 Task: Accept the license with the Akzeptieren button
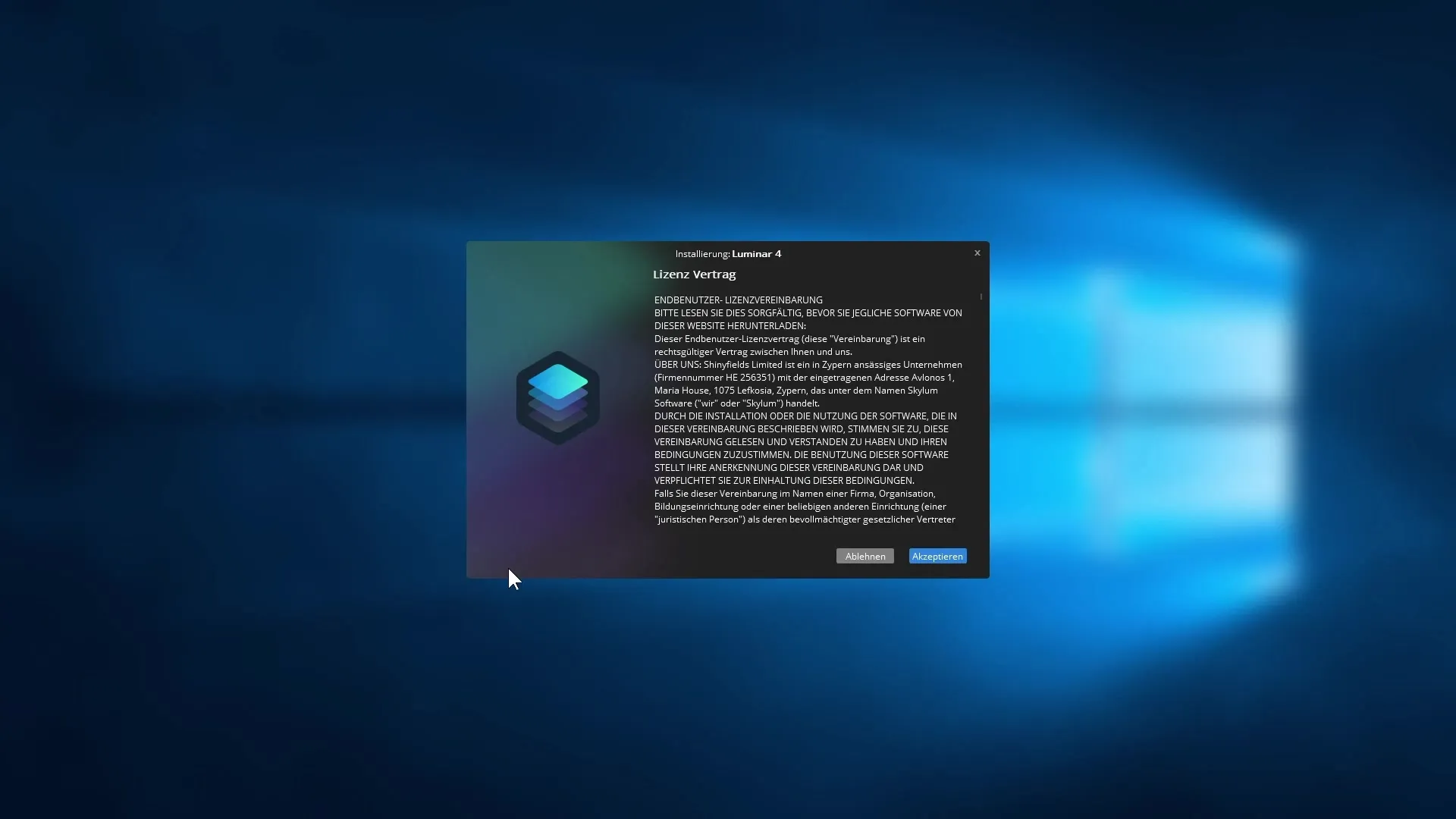point(937,556)
